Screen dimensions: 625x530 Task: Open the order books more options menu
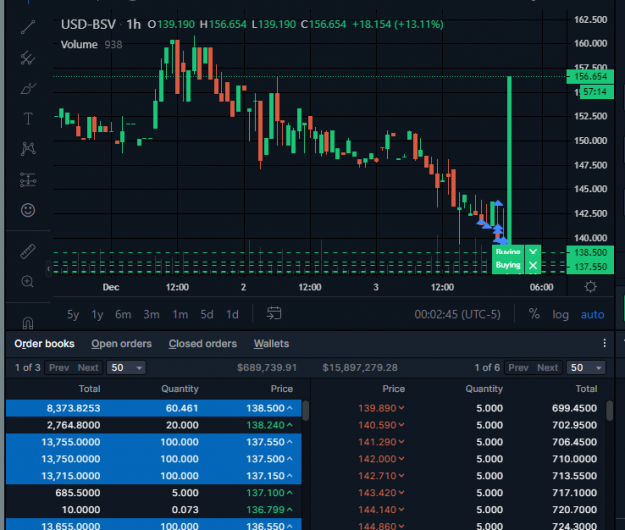point(605,343)
